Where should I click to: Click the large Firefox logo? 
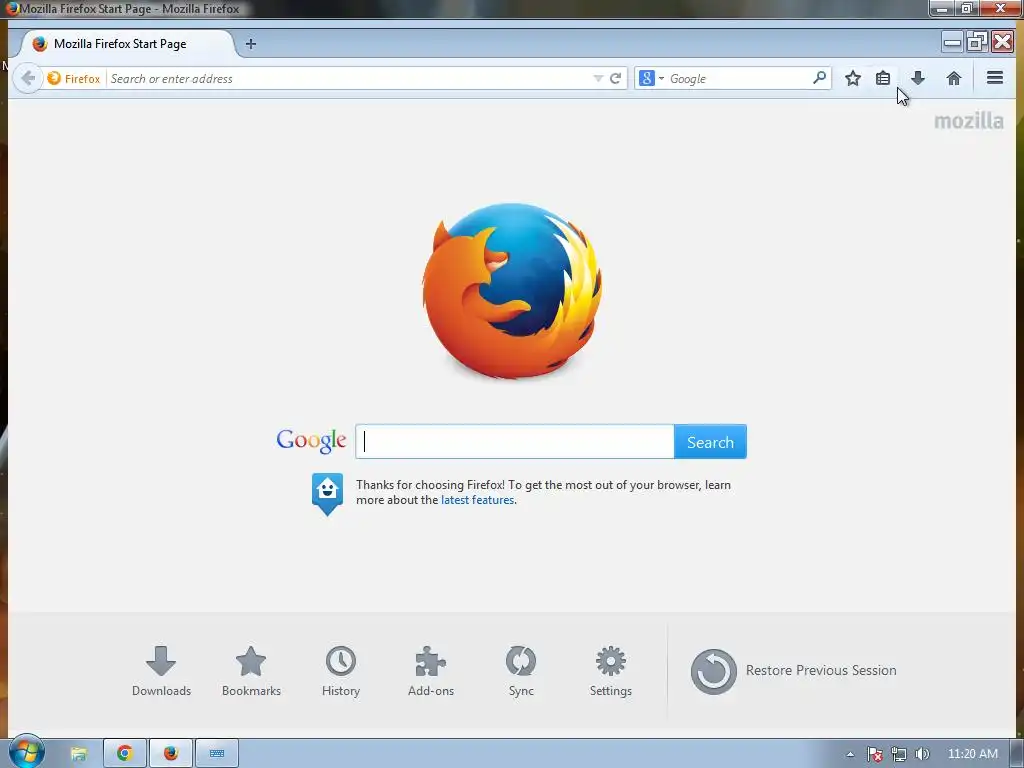click(512, 291)
